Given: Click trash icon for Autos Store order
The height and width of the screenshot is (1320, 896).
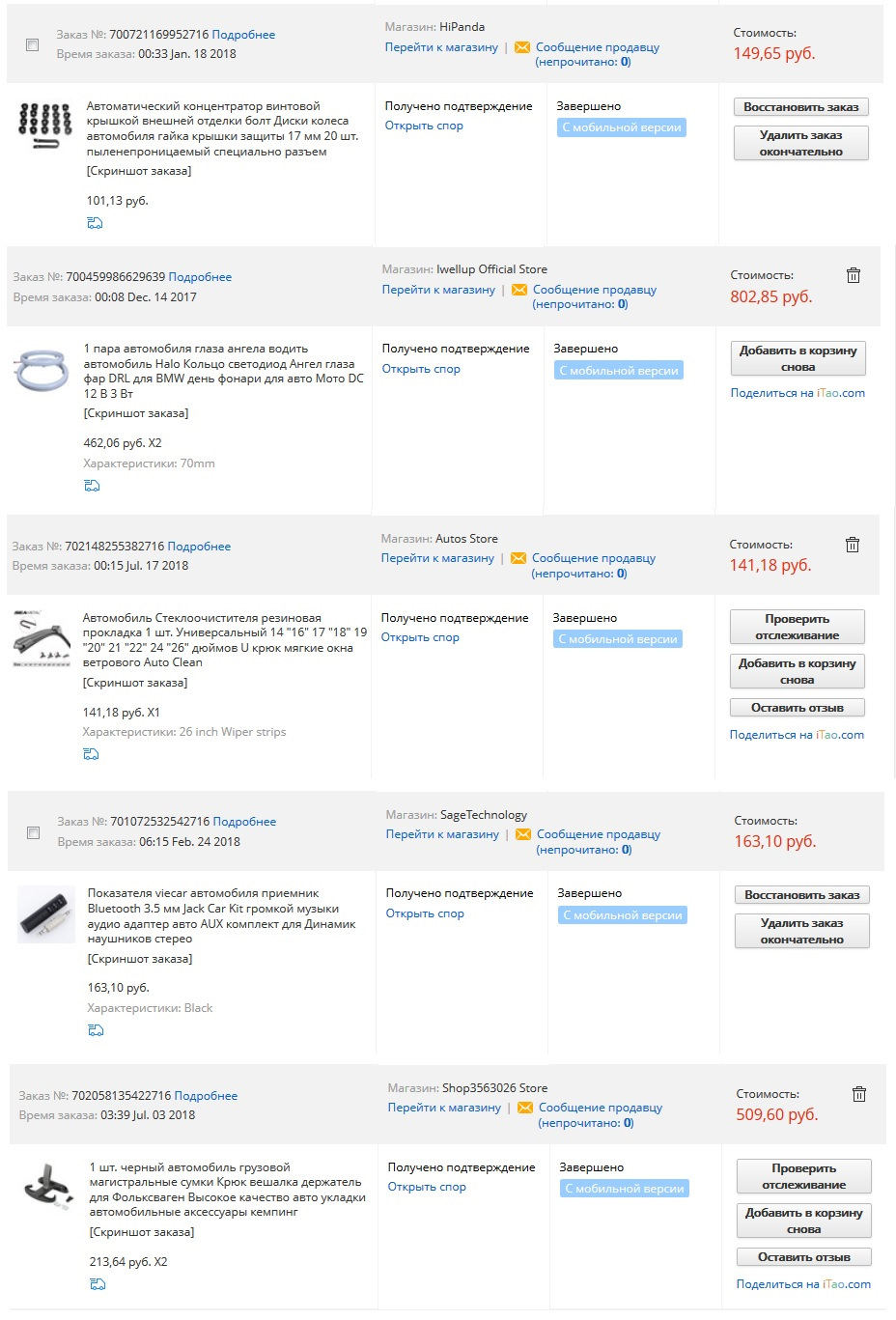Looking at the screenshot, I should 853,545.
